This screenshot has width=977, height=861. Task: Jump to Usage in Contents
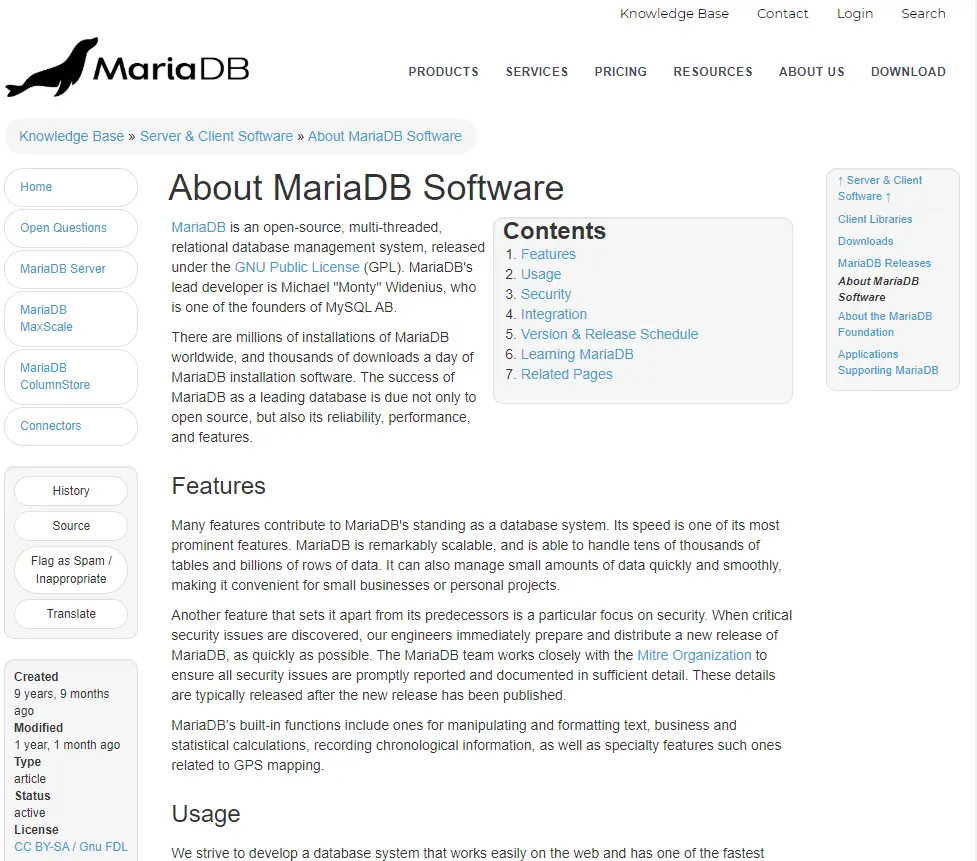click(541, 274)
